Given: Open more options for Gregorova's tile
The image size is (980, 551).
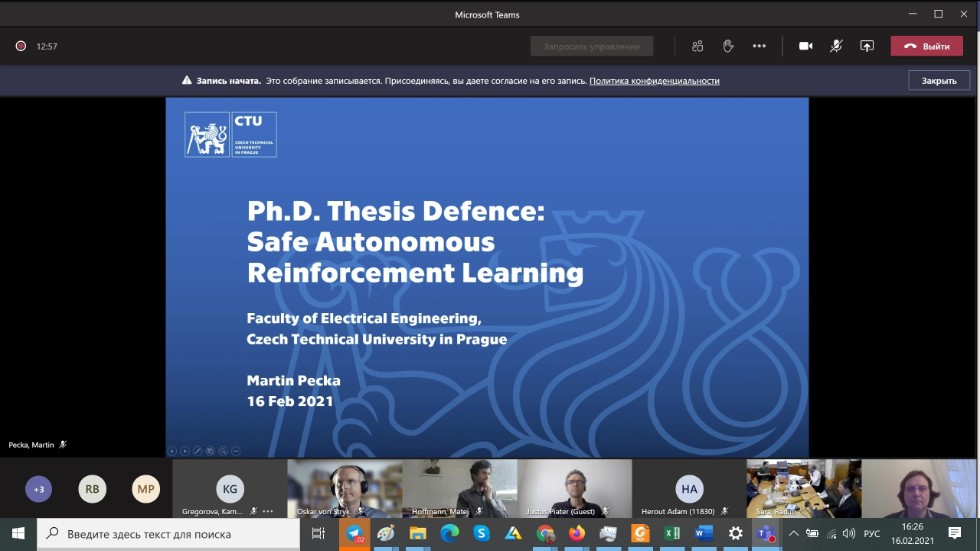Looking at the screenshot, I should pyautogui.click(x=268, y=511).
